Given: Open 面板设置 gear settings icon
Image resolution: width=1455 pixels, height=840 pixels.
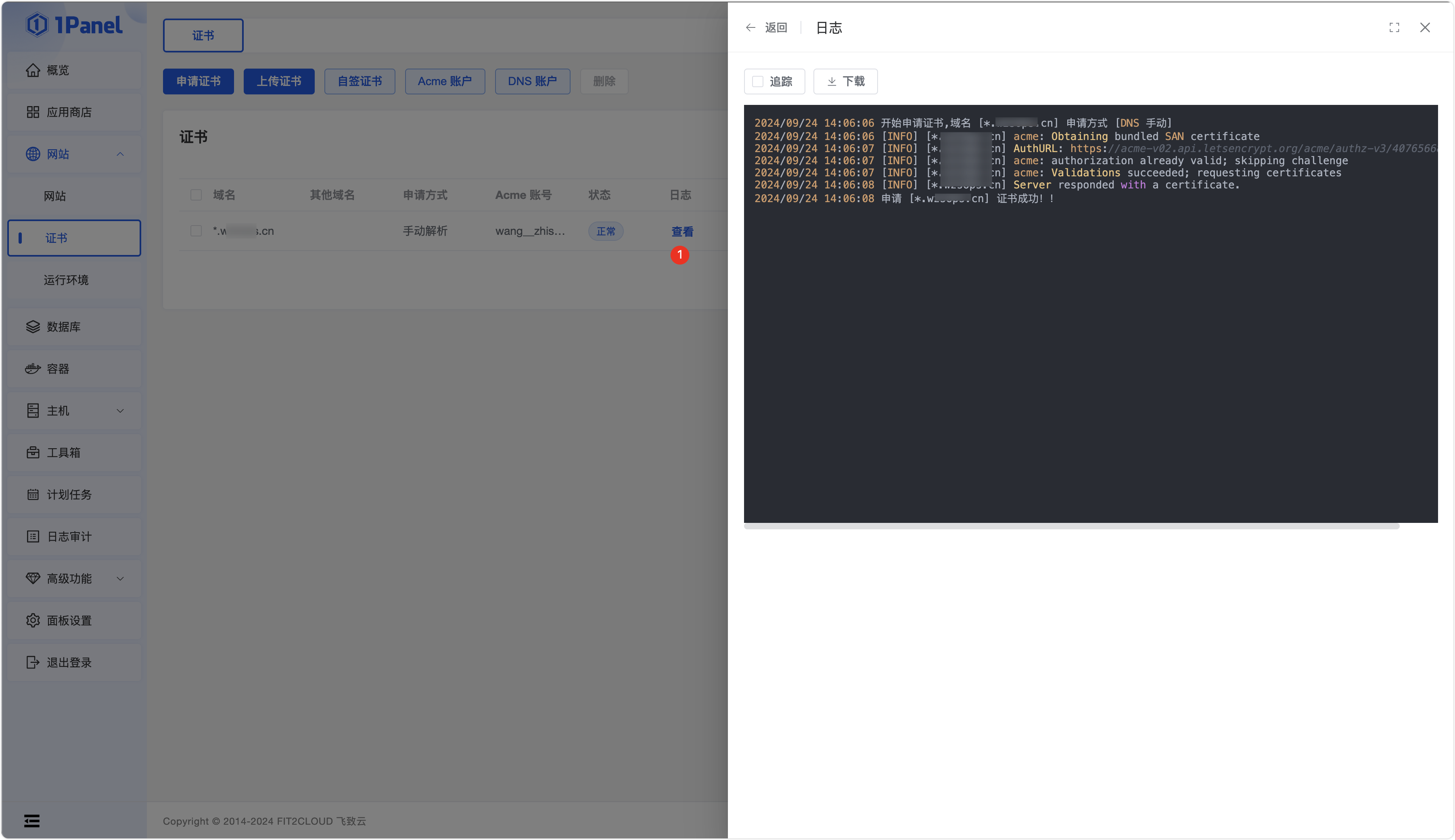Looking at the screenshot, I should 33,620.
